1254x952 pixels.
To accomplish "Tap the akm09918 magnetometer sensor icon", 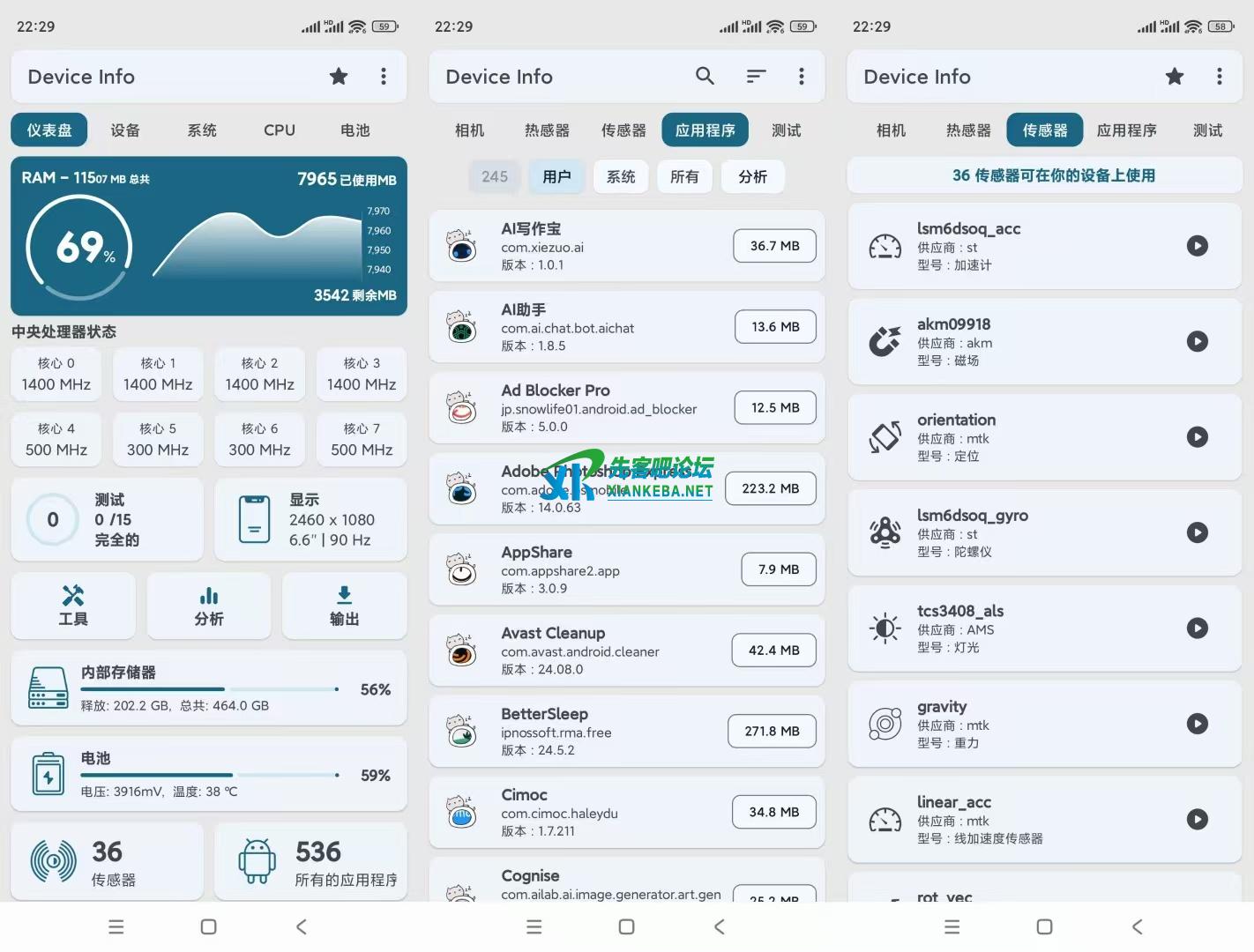I will click(885, 341).
